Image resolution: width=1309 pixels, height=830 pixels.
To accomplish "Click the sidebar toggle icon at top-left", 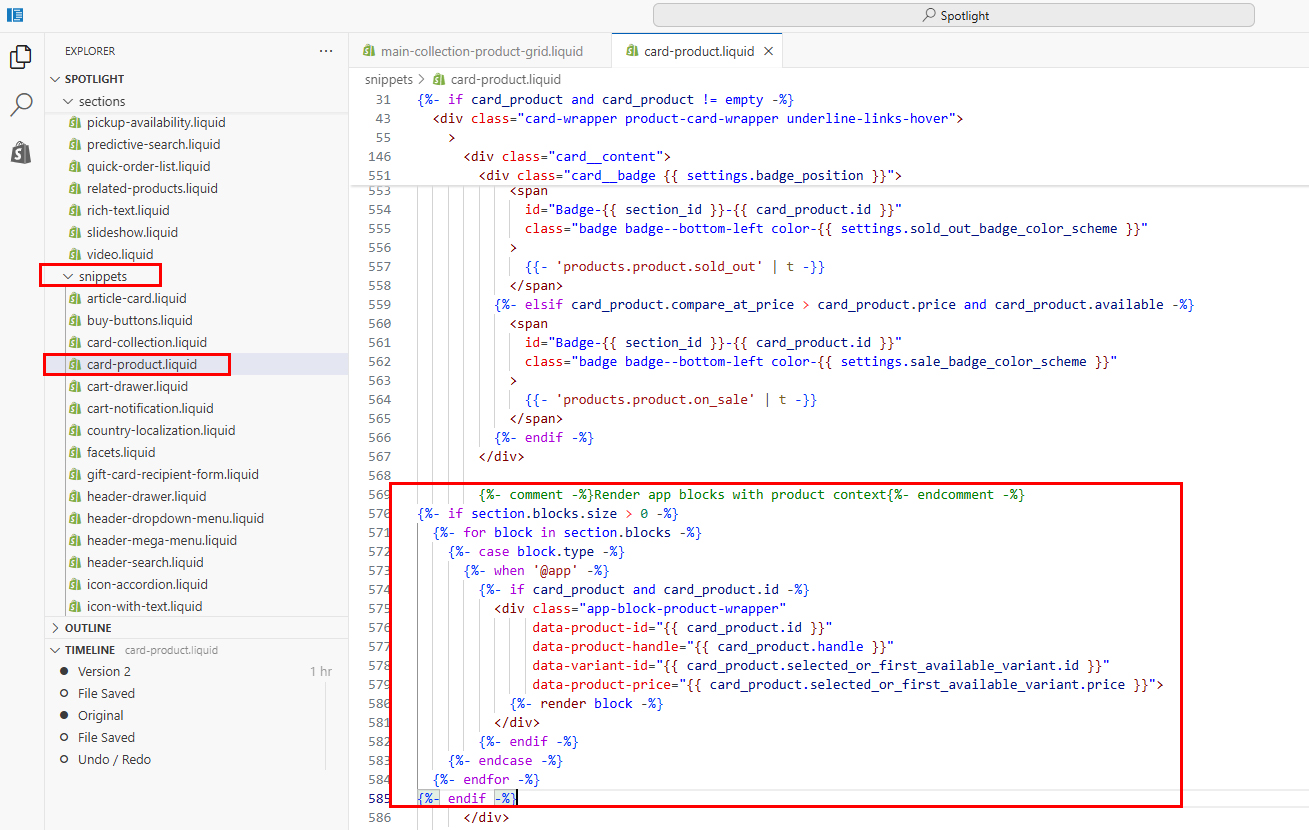I will pyautogui.click(x=15, y=15).
